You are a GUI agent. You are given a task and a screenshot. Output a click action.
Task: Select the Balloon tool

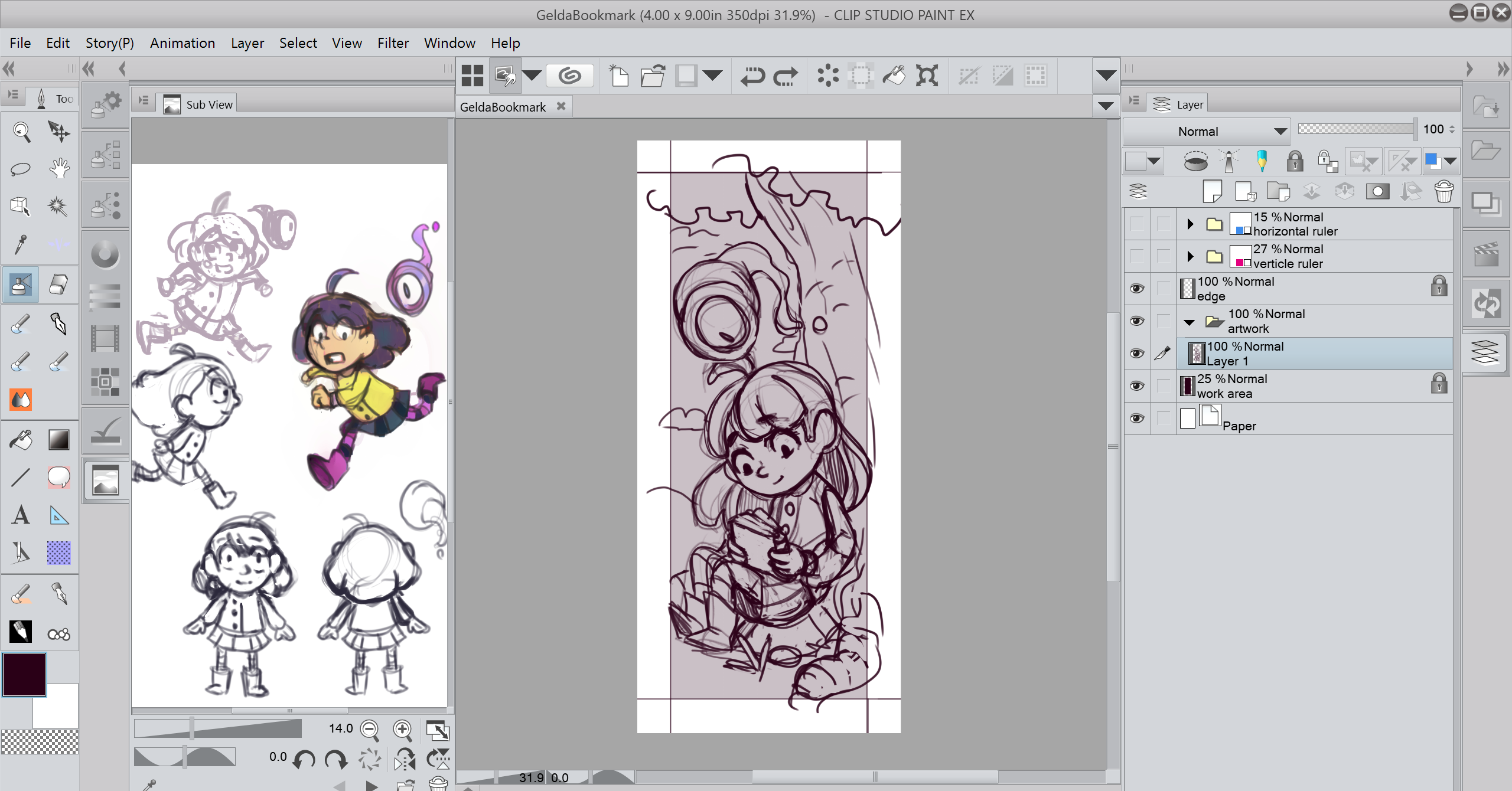tap(58, 477)
